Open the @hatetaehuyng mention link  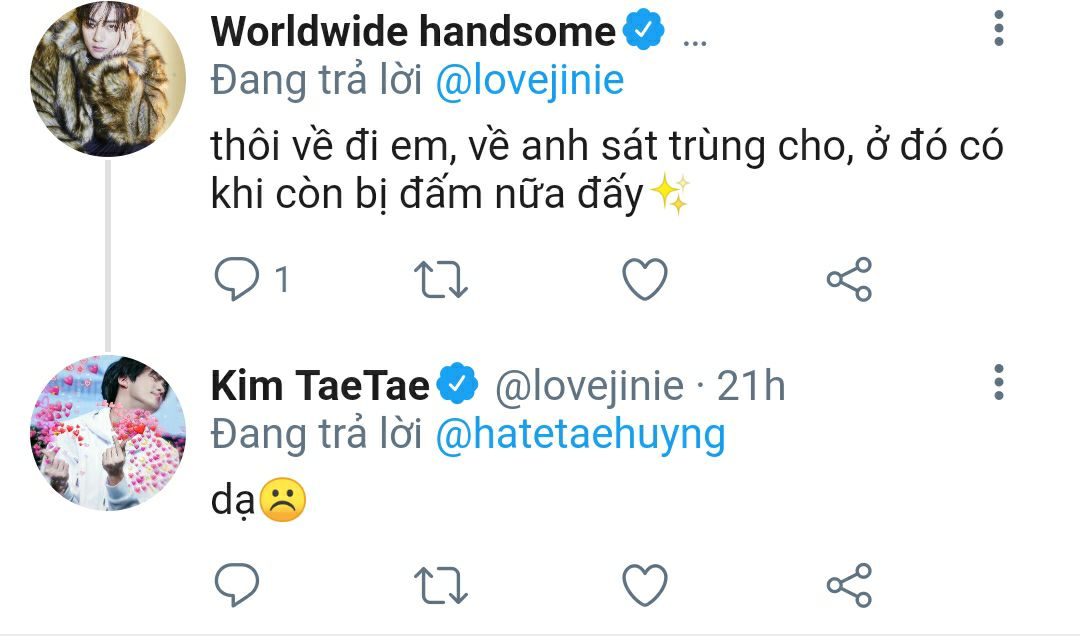pos(581,435)
